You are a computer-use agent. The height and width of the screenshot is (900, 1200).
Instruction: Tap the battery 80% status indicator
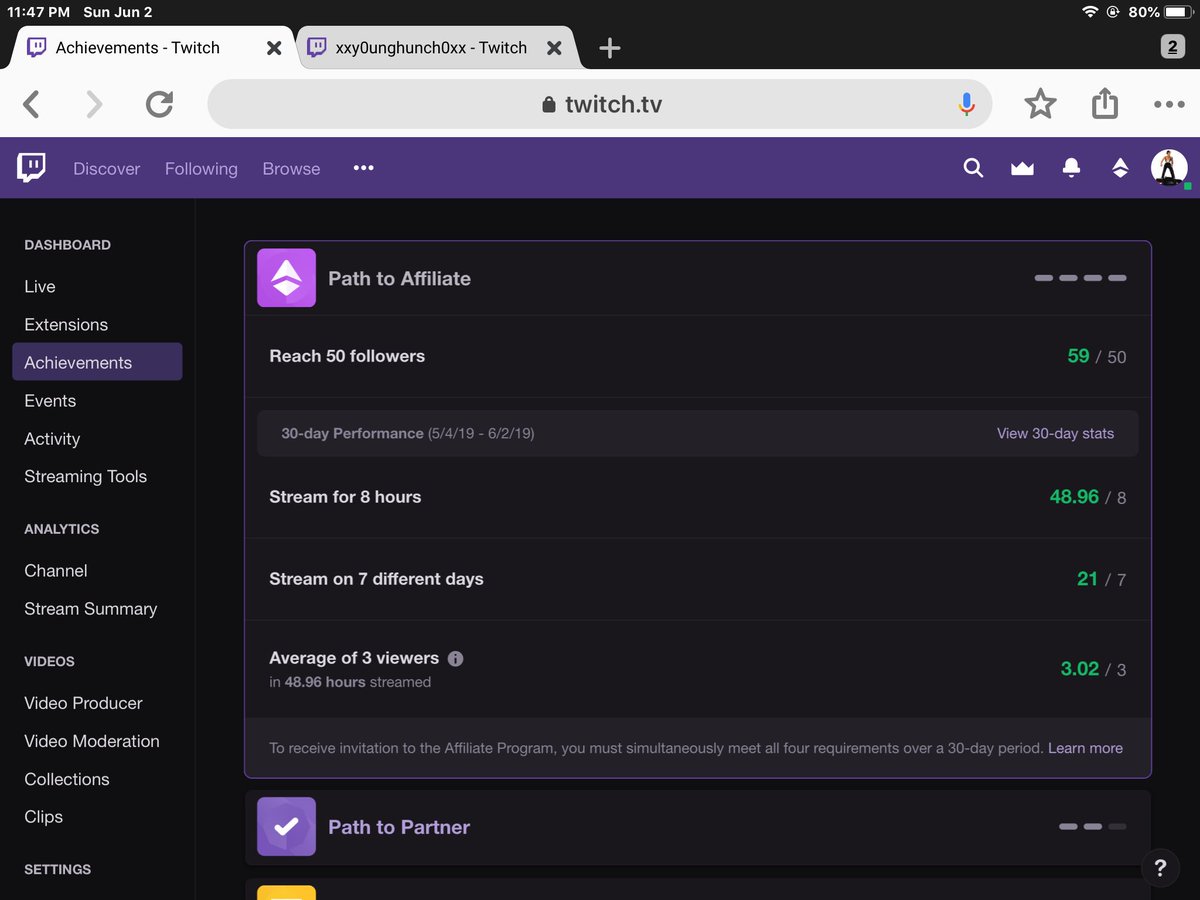(x=1160, y=12)
